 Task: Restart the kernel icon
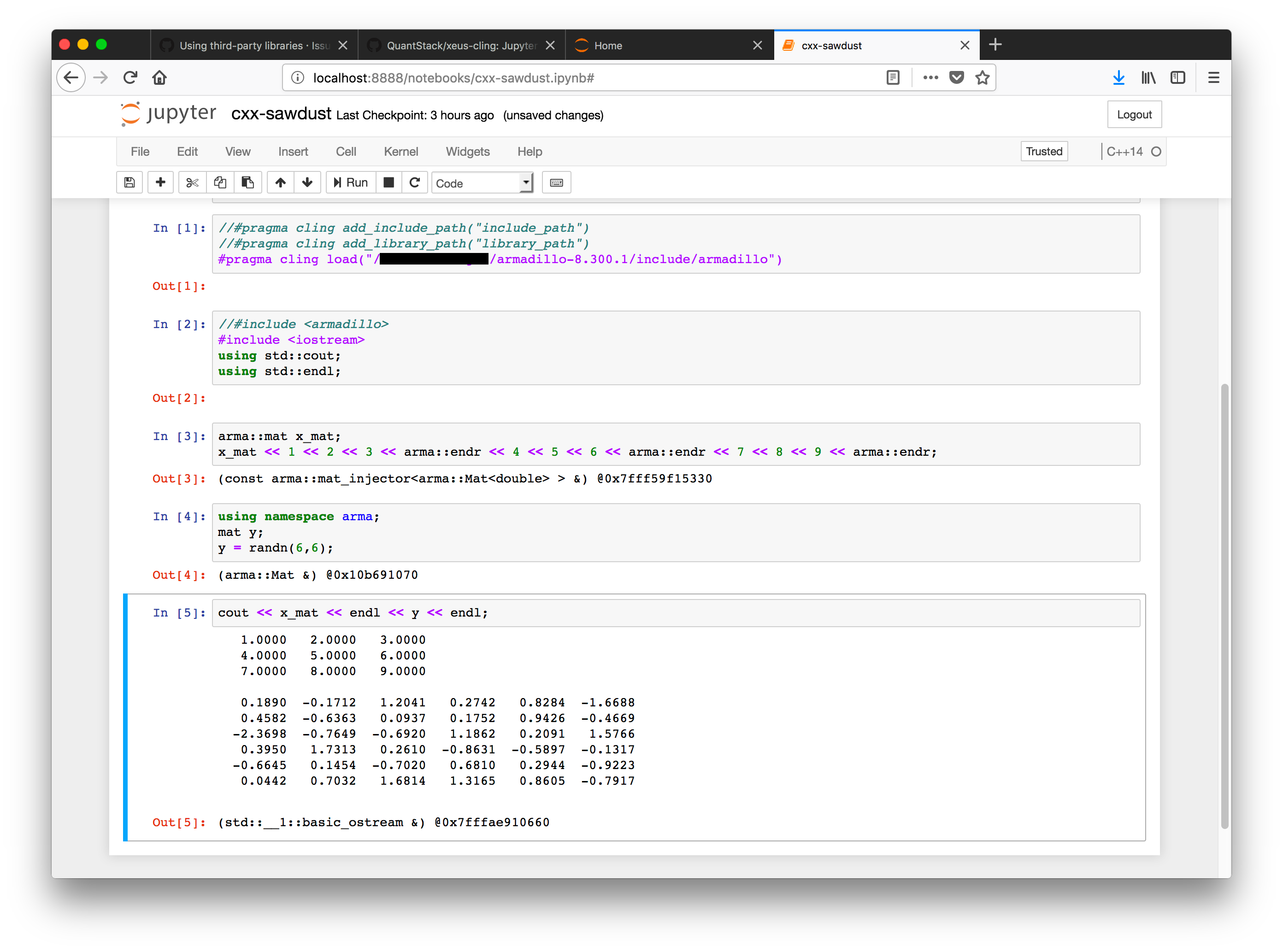414,182
